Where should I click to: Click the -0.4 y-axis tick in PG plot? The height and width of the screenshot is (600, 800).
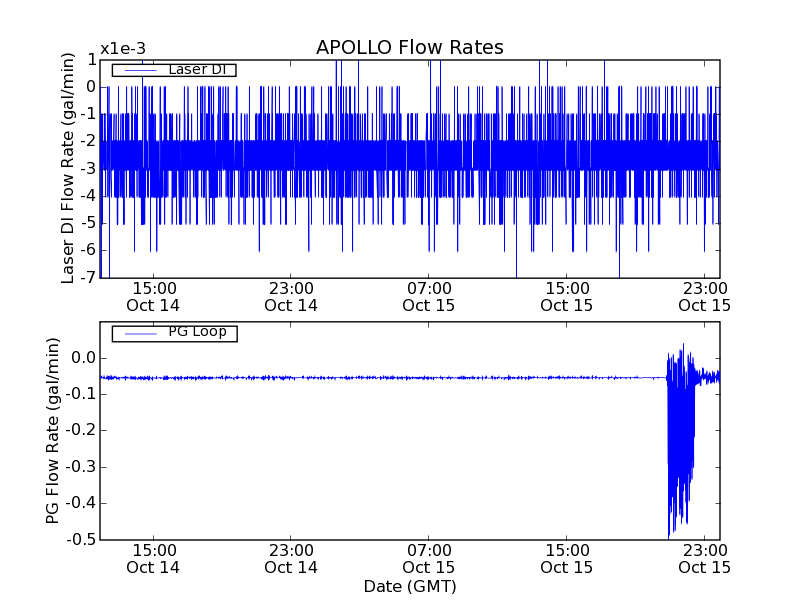click(81, 503)
